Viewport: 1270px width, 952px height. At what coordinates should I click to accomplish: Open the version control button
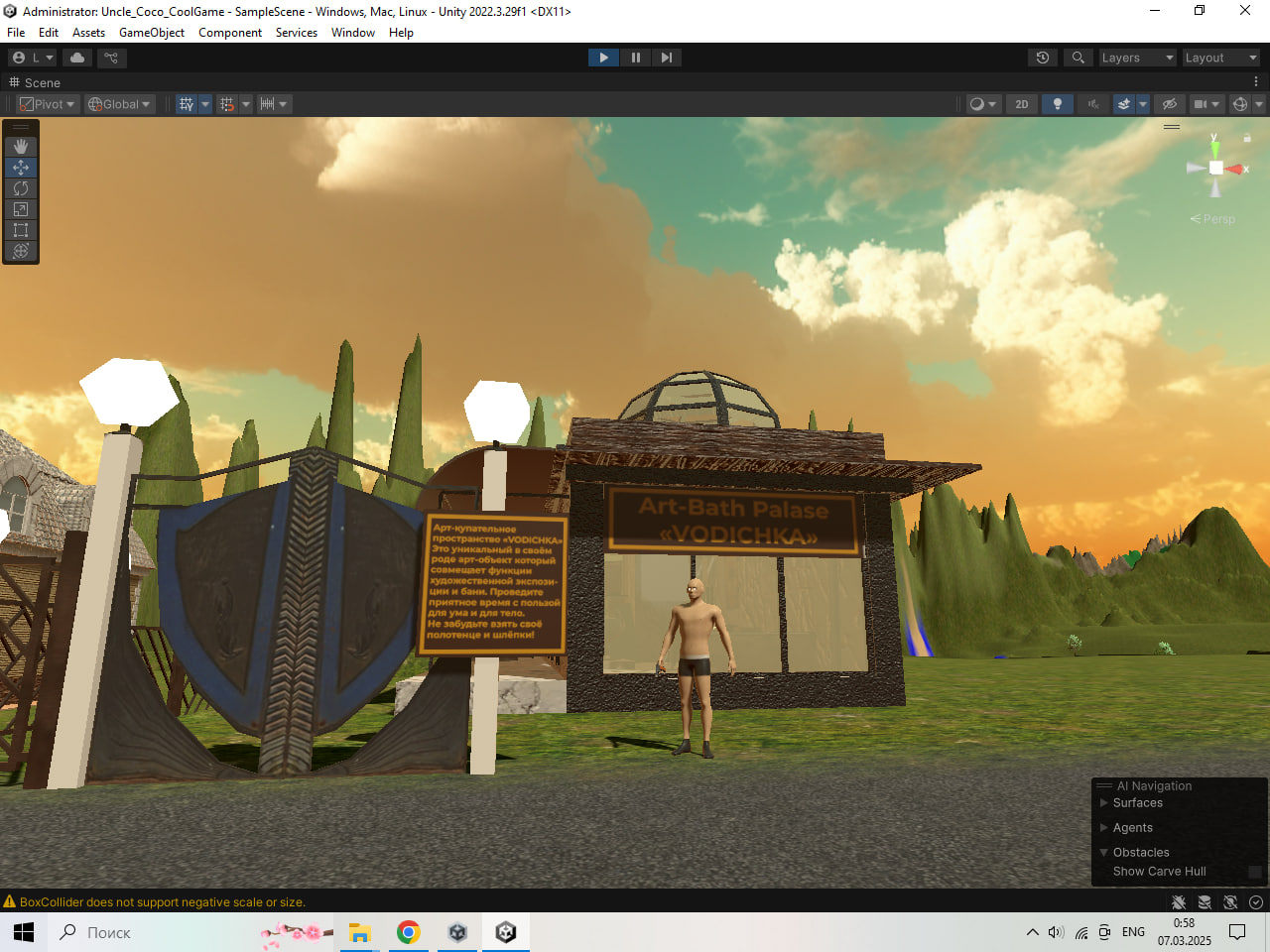click(111, 58)
